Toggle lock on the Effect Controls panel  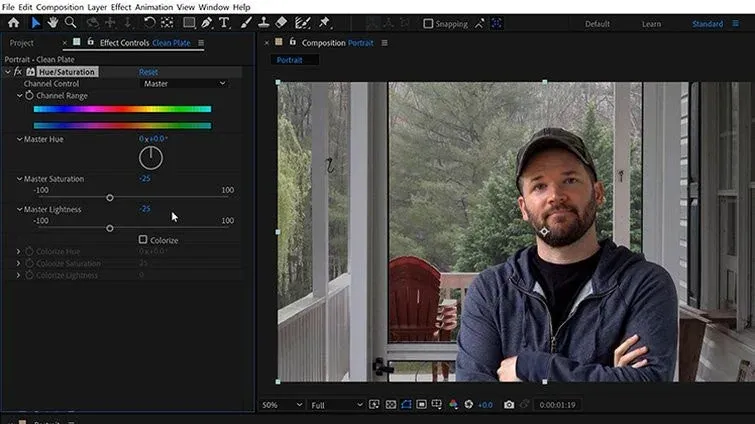[x=91, y=42]
